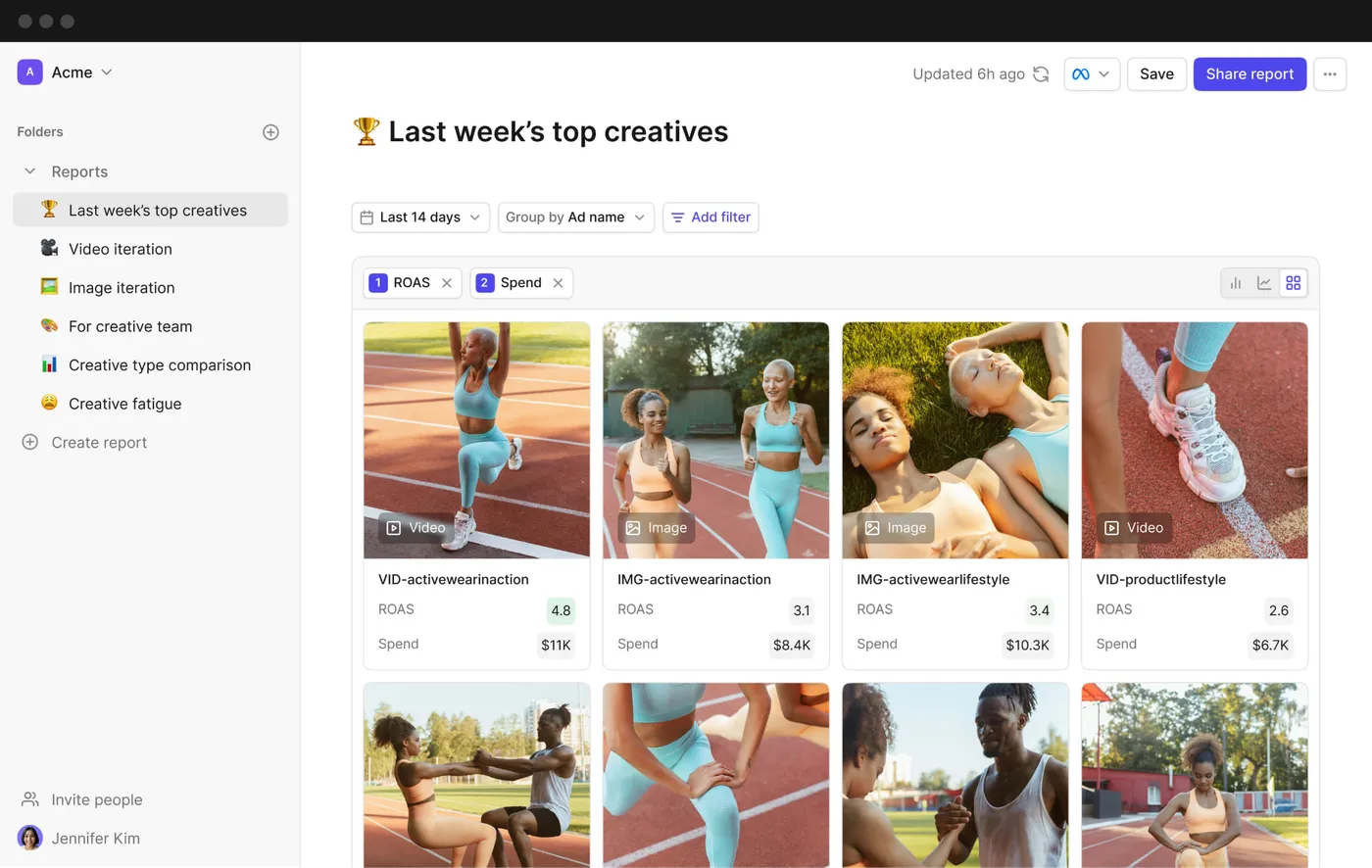
Task: Open the Last 14 days date range
Action: 420,217
